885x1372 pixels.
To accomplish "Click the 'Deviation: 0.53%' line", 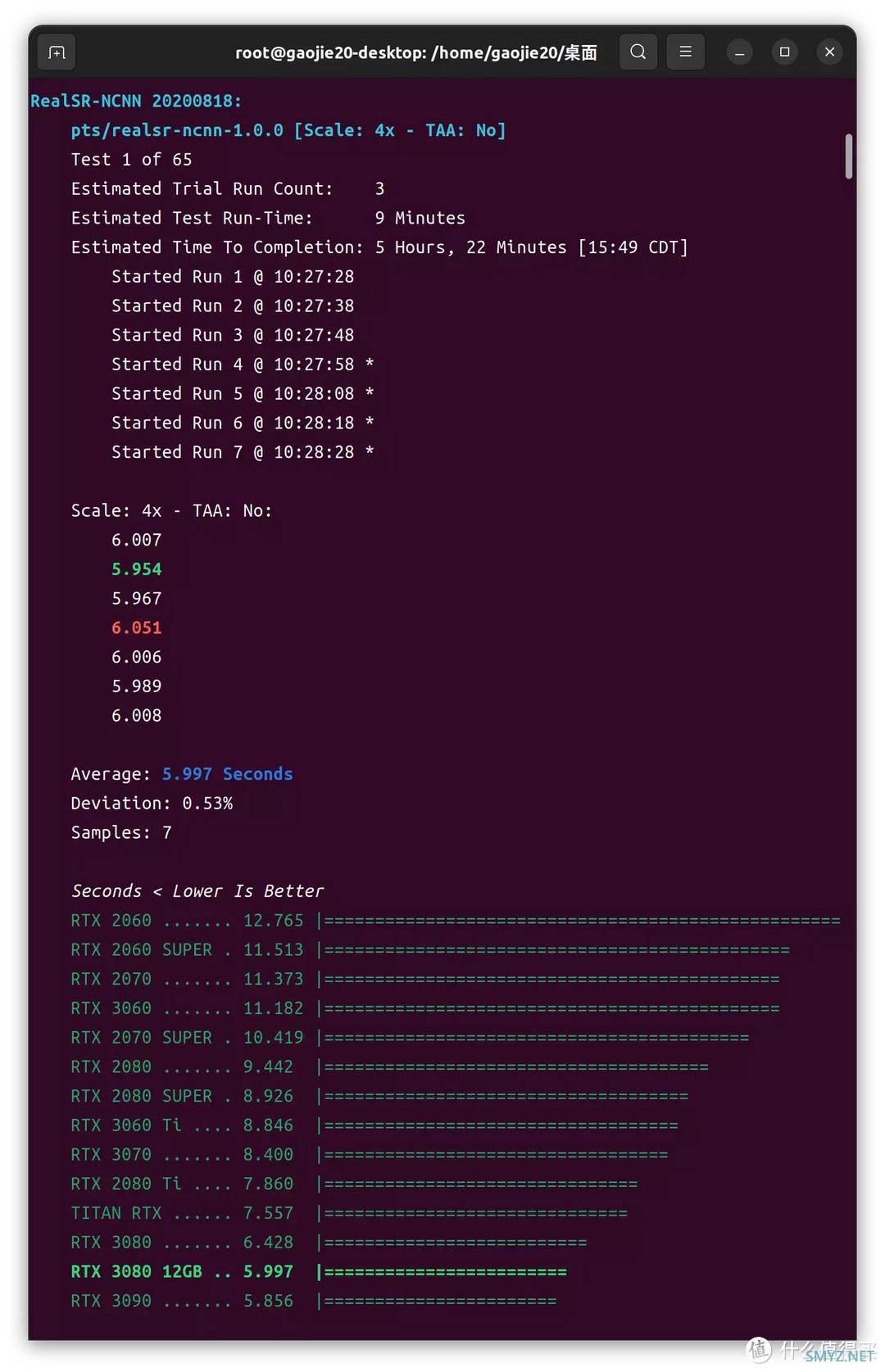I will coord(152,804).
